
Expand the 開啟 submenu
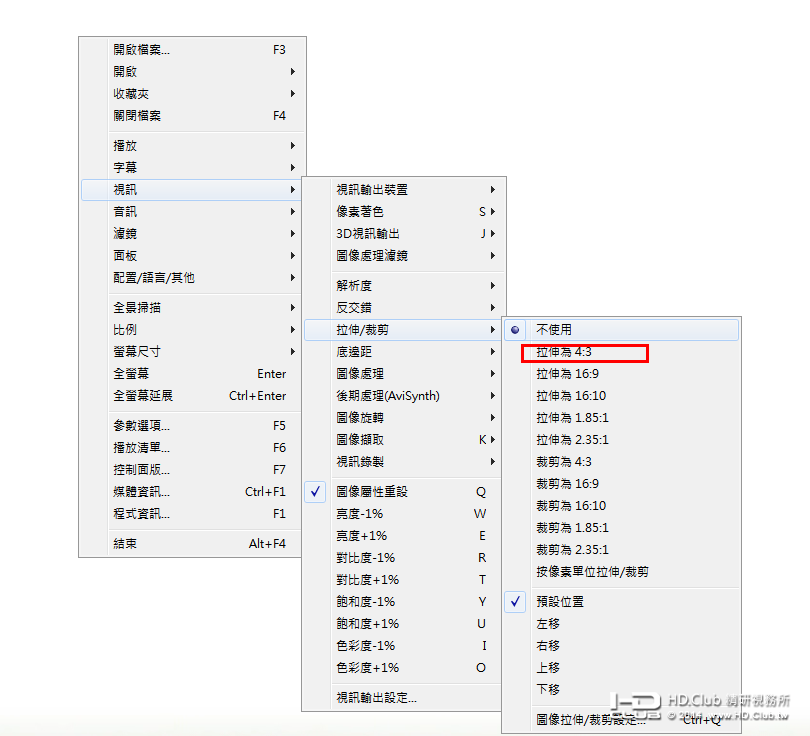coord(191,72)
